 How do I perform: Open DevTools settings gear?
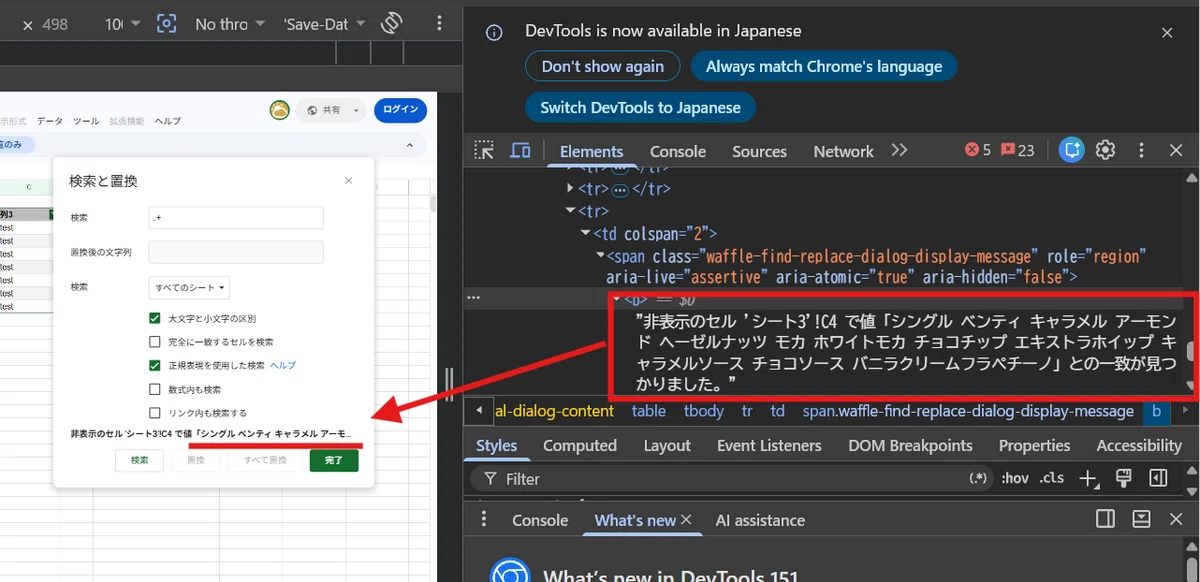point(1105,150)
